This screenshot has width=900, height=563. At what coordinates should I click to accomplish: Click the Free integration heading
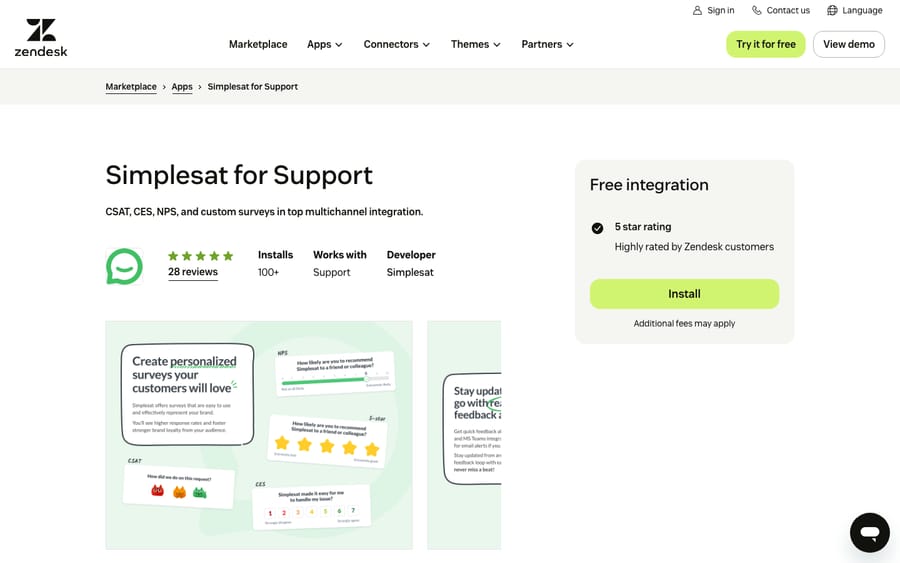tap(649, 185)
